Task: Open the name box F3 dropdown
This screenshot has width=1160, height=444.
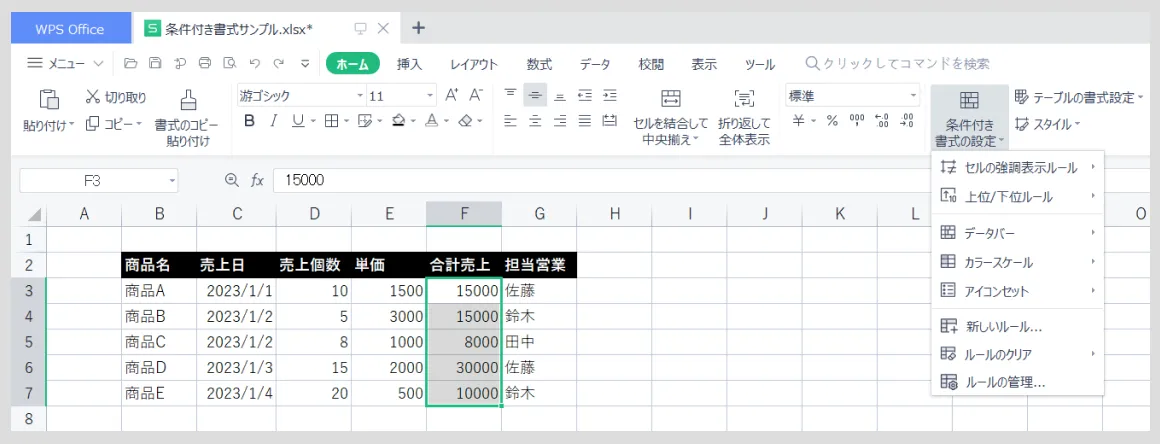Action: 172,180
